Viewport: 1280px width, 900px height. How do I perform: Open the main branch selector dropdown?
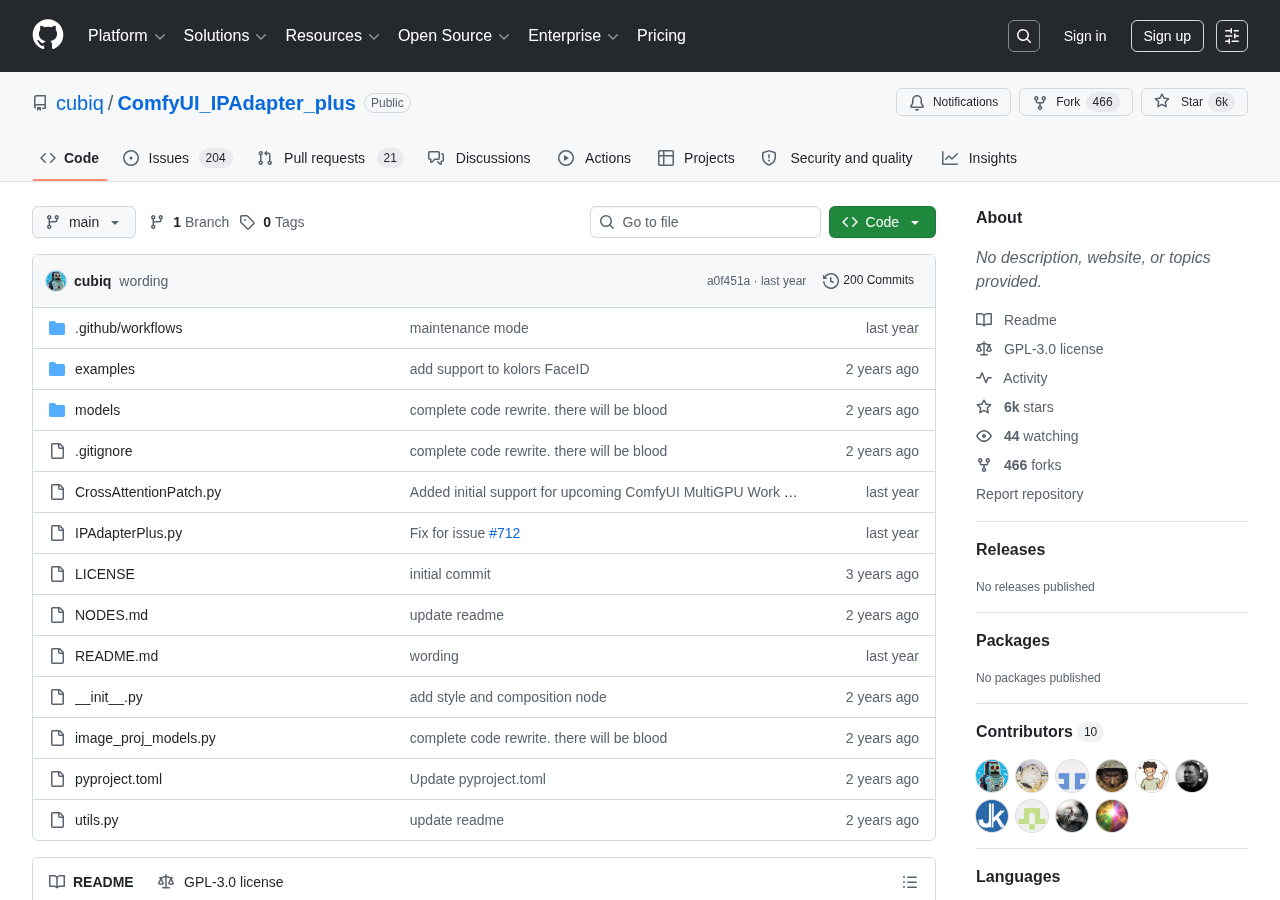[84, 222]
